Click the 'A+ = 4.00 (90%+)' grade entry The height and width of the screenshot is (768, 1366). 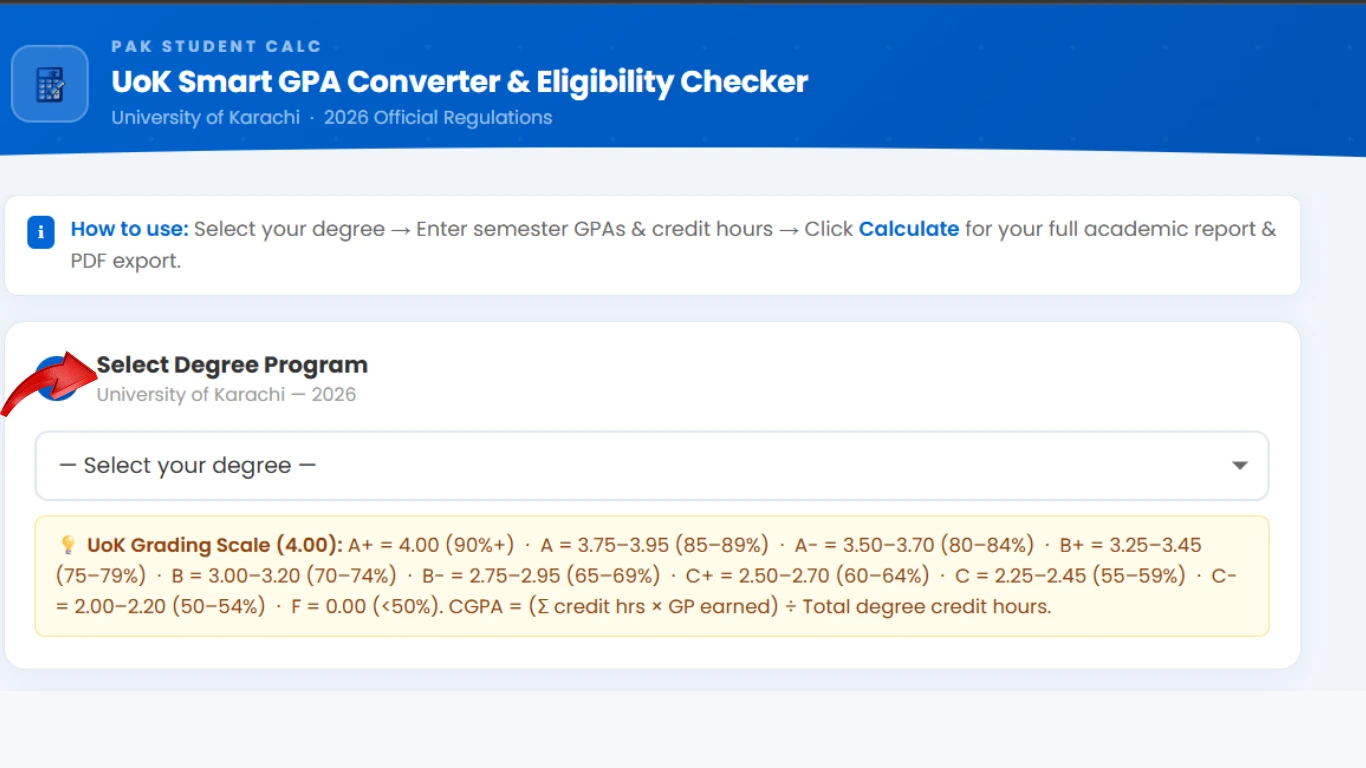pos(430,545)
